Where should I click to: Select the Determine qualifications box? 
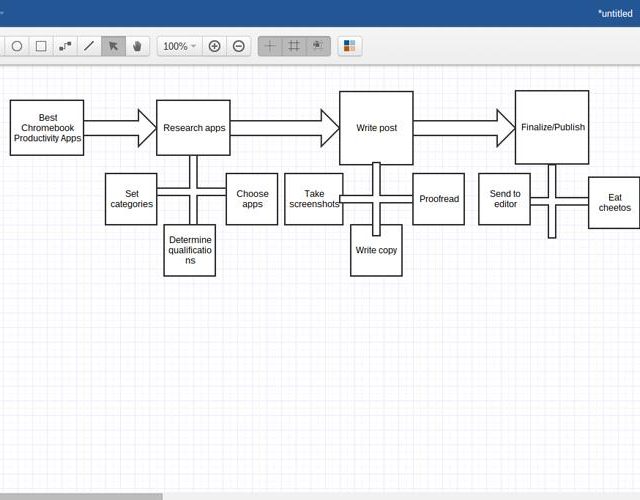coord(190,250)
